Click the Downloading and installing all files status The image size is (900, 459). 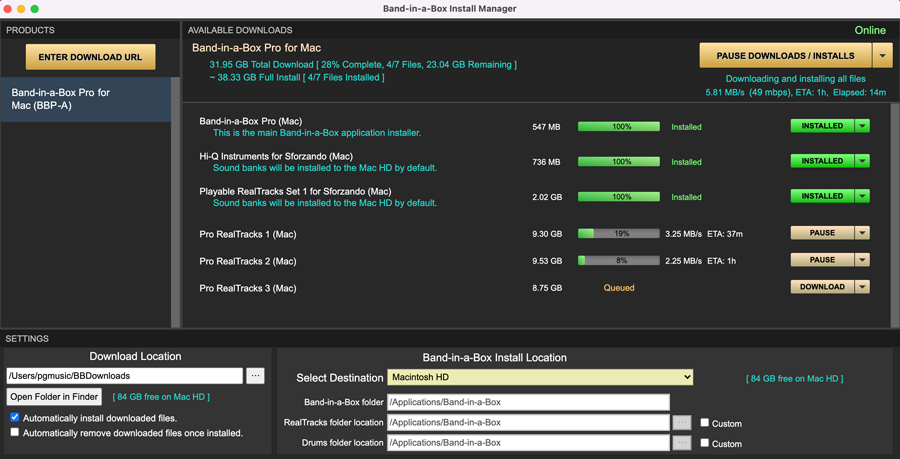796,79
